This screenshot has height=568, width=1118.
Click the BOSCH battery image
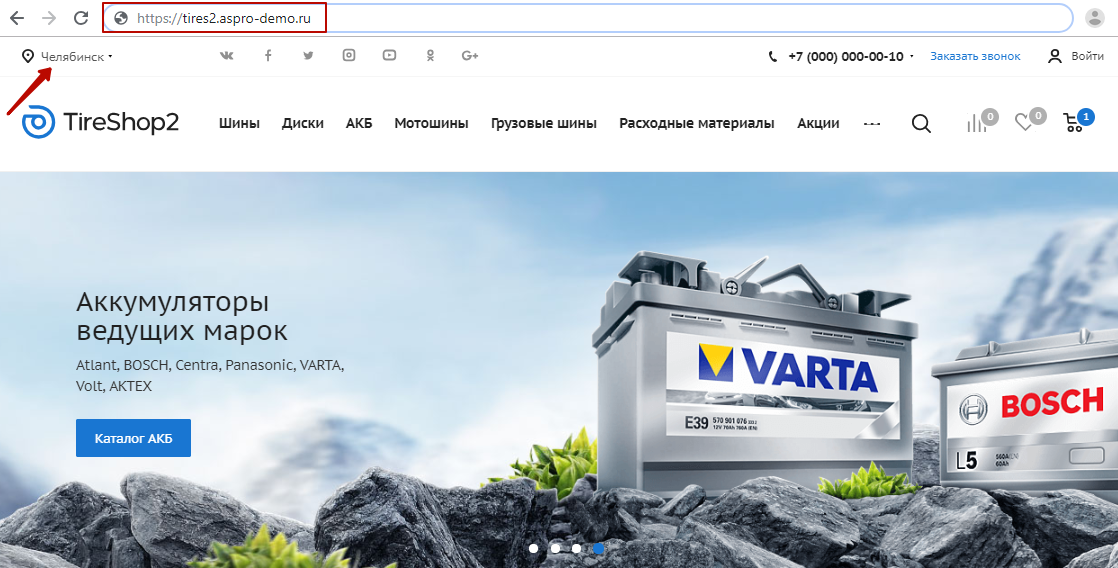click(1025, 408)
